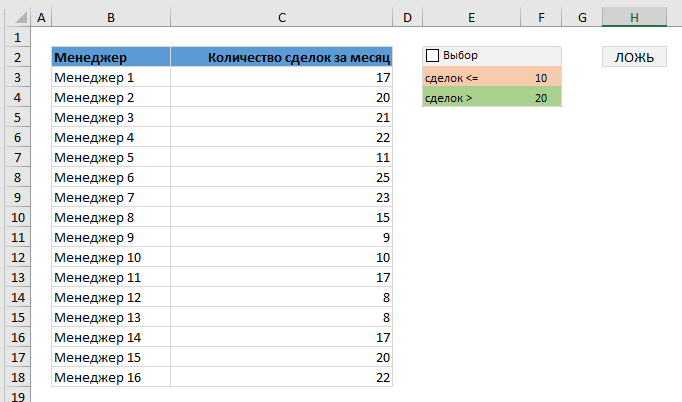
Task: Select the cell Менеджер 14
Action: 111,337
